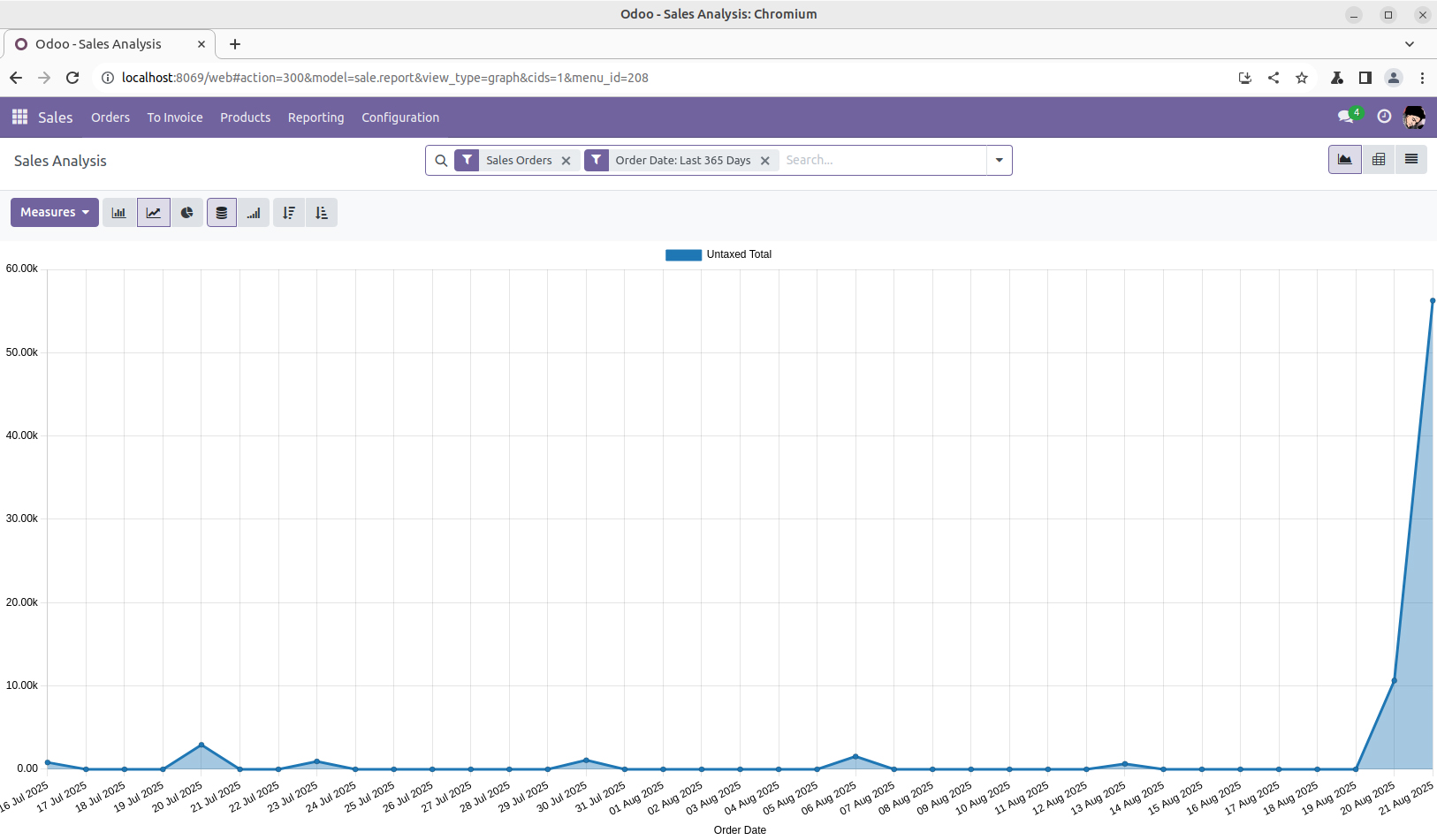The image size is (1437, 840).
Task: Open the Orders menu
Action: click(110, 117)
